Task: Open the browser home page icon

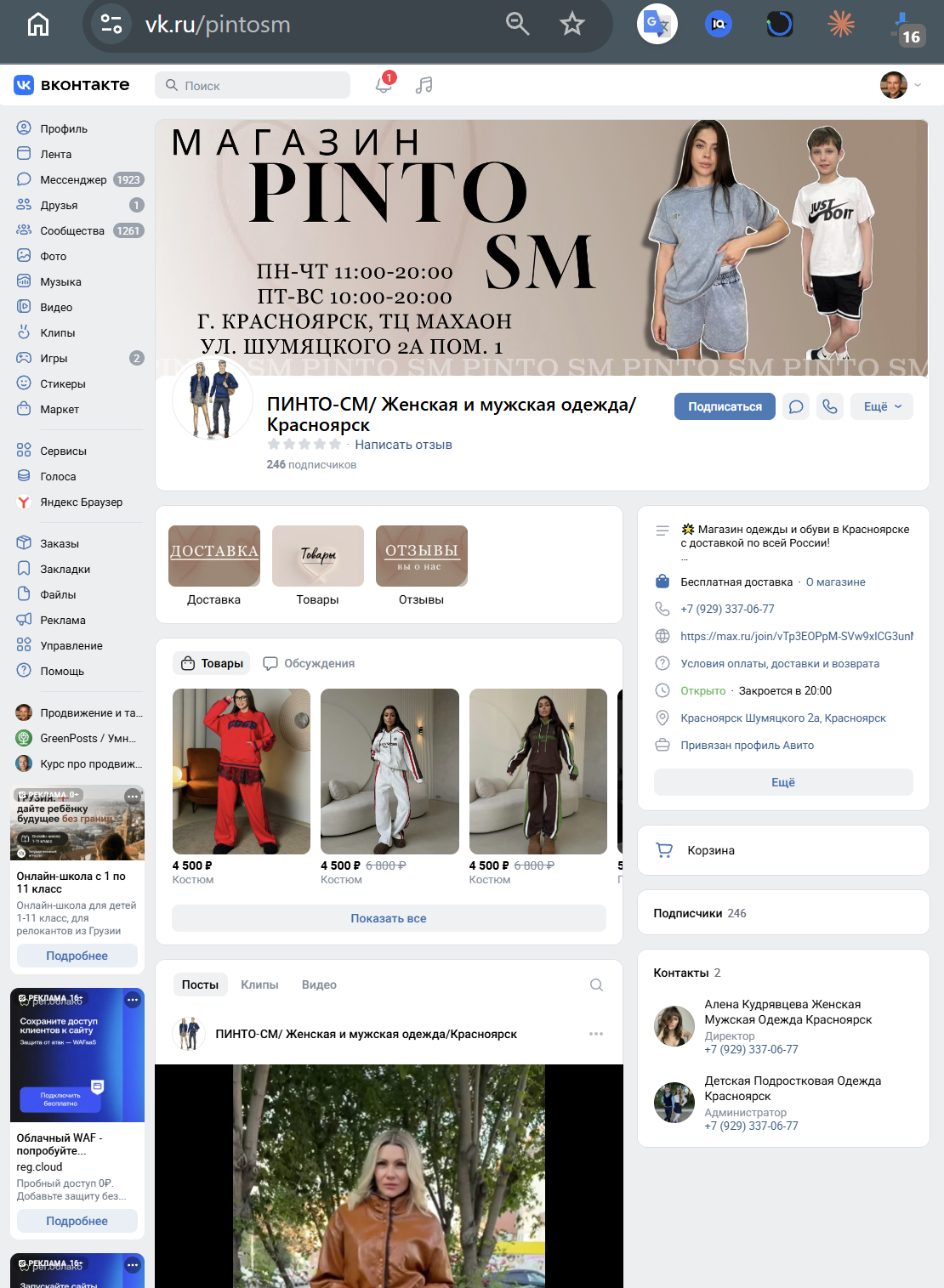Action: (x=38, y=25)
